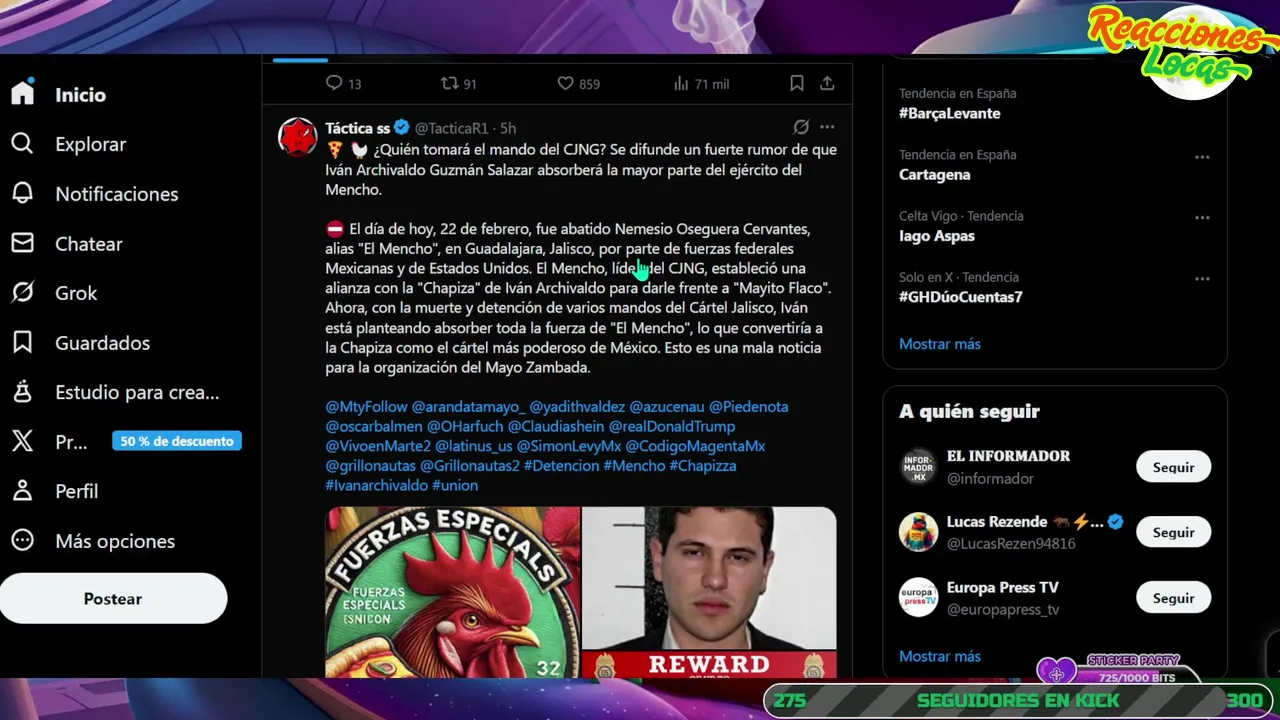Click the @Claudiashein mention

click(556, 426)
